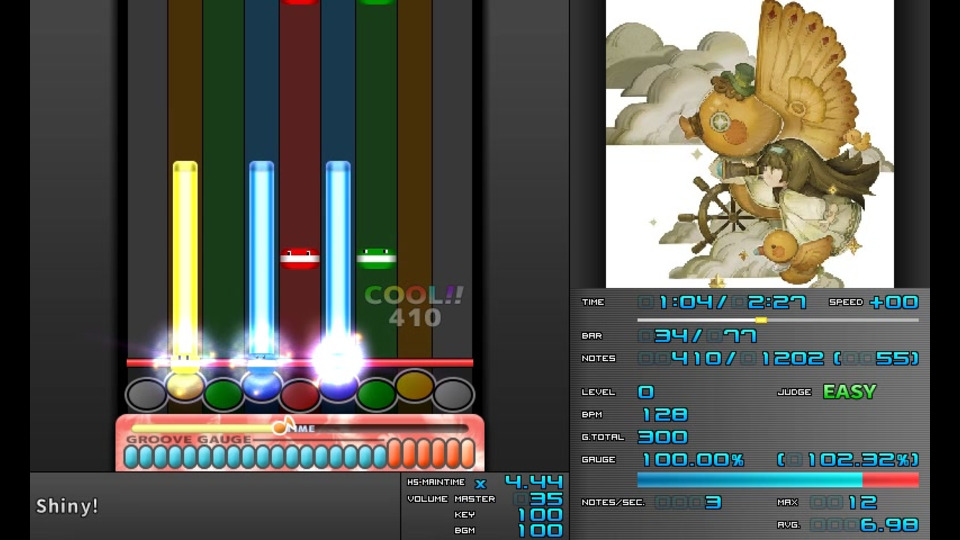Click the HS-MAINTIME label
This screenshot has height=540, width=960.
pyautogui.click(x=436, y=482)
